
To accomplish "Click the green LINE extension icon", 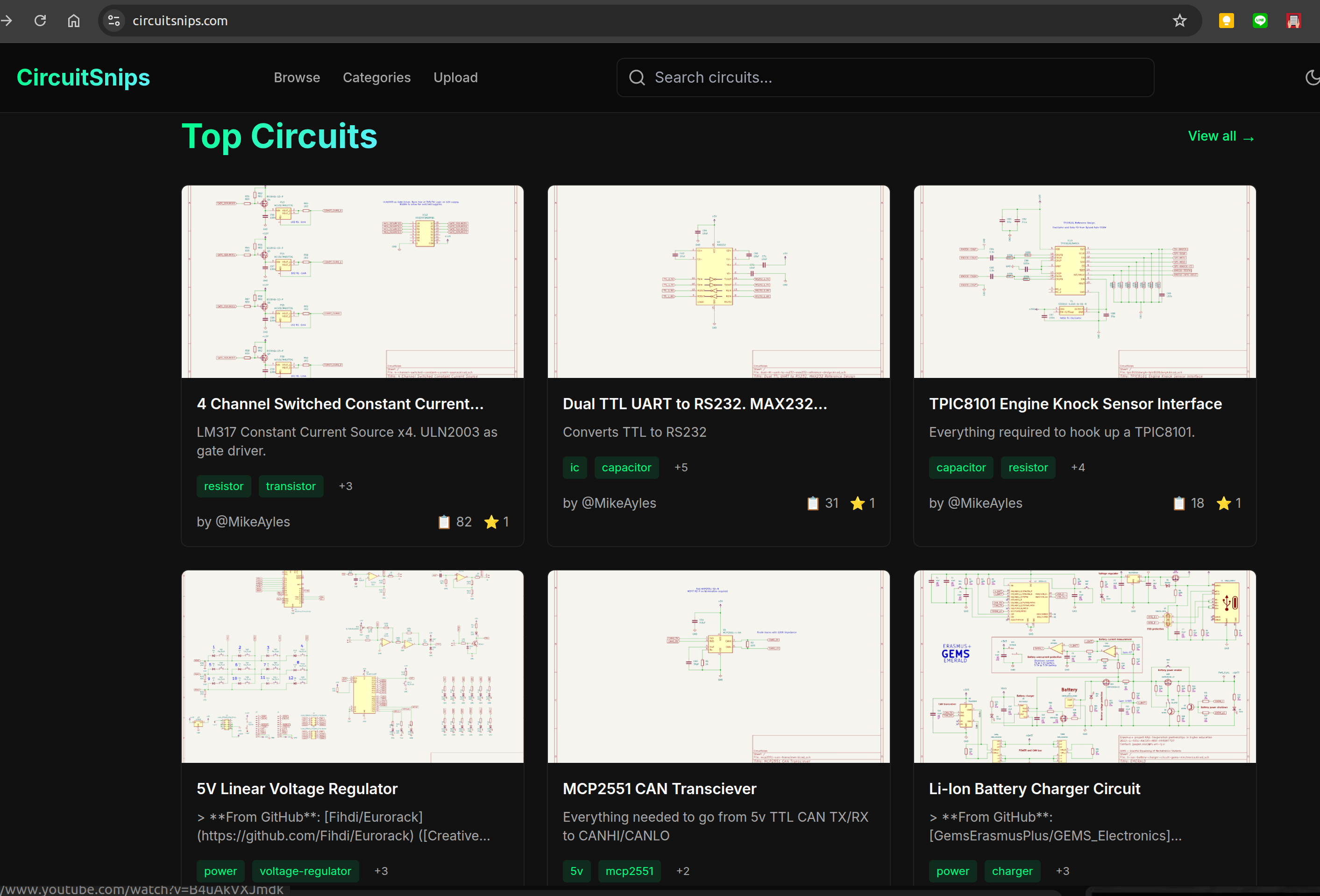I will (1260, 21).
